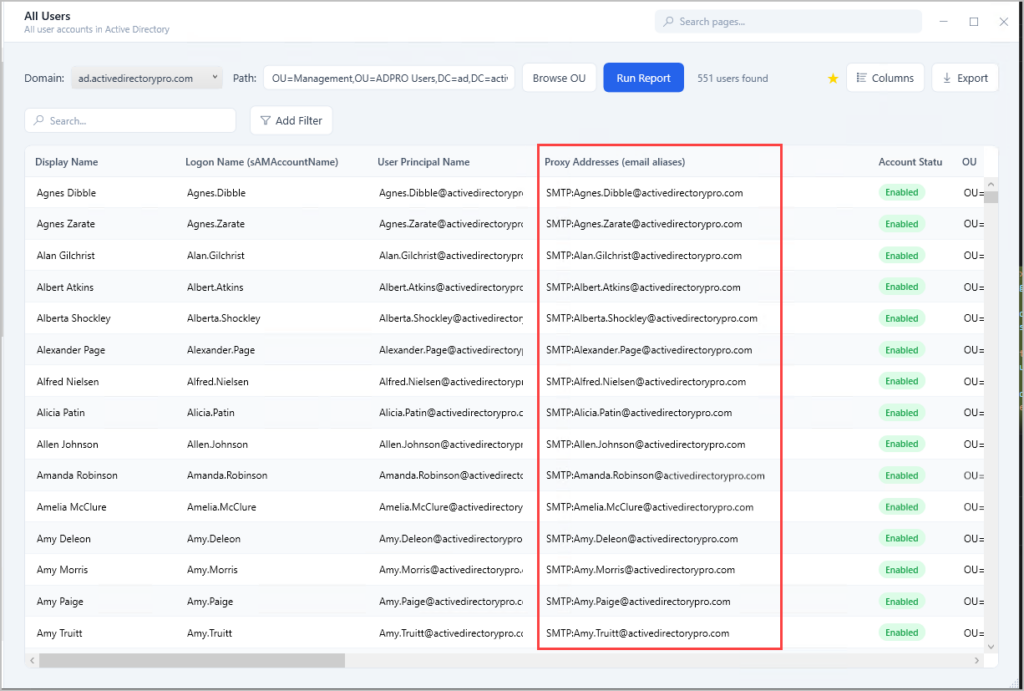
Task: Click the Browse OU button
Action: pyautogui.click(x=559, y=78)
